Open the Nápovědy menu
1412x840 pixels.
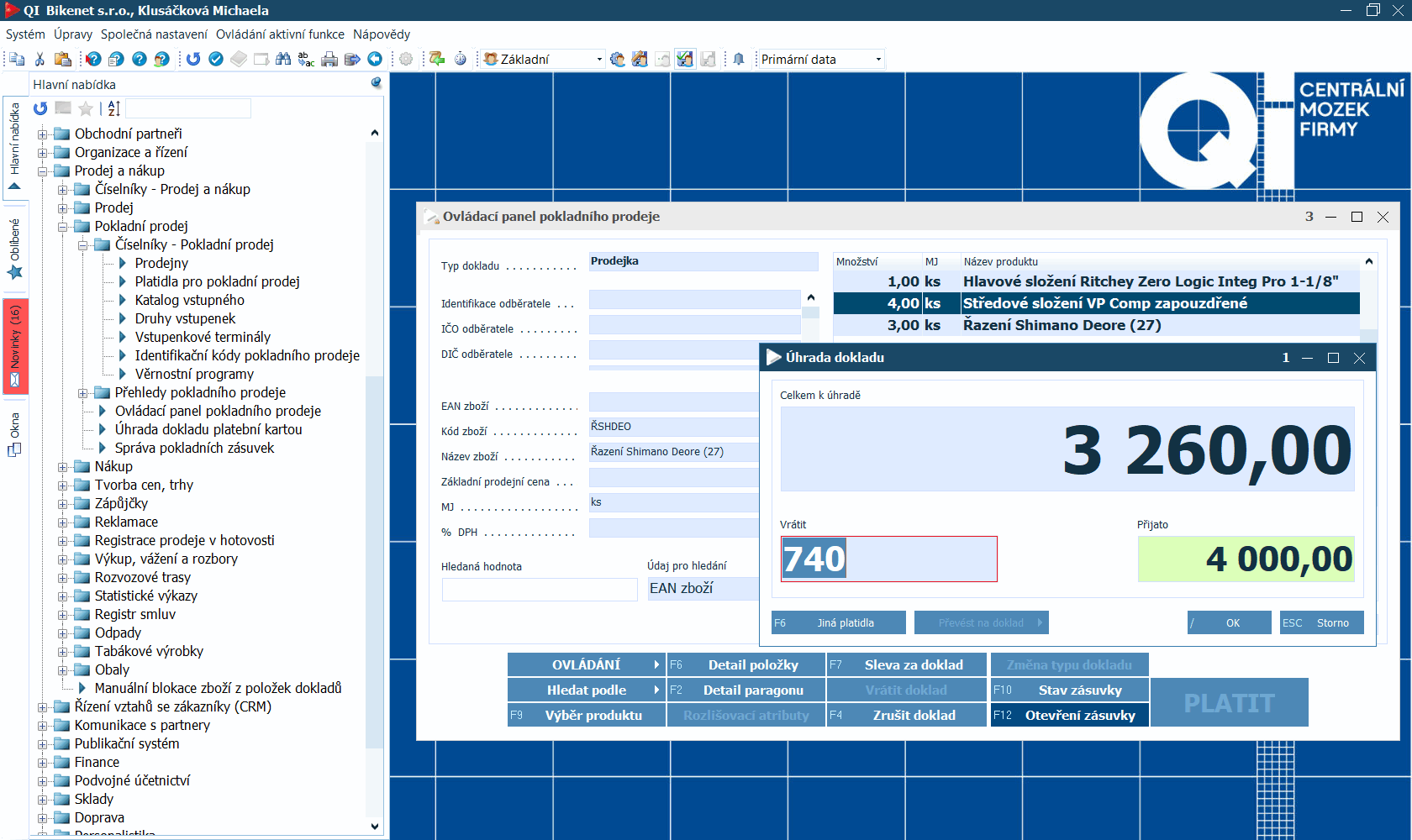tap(382, 34)
